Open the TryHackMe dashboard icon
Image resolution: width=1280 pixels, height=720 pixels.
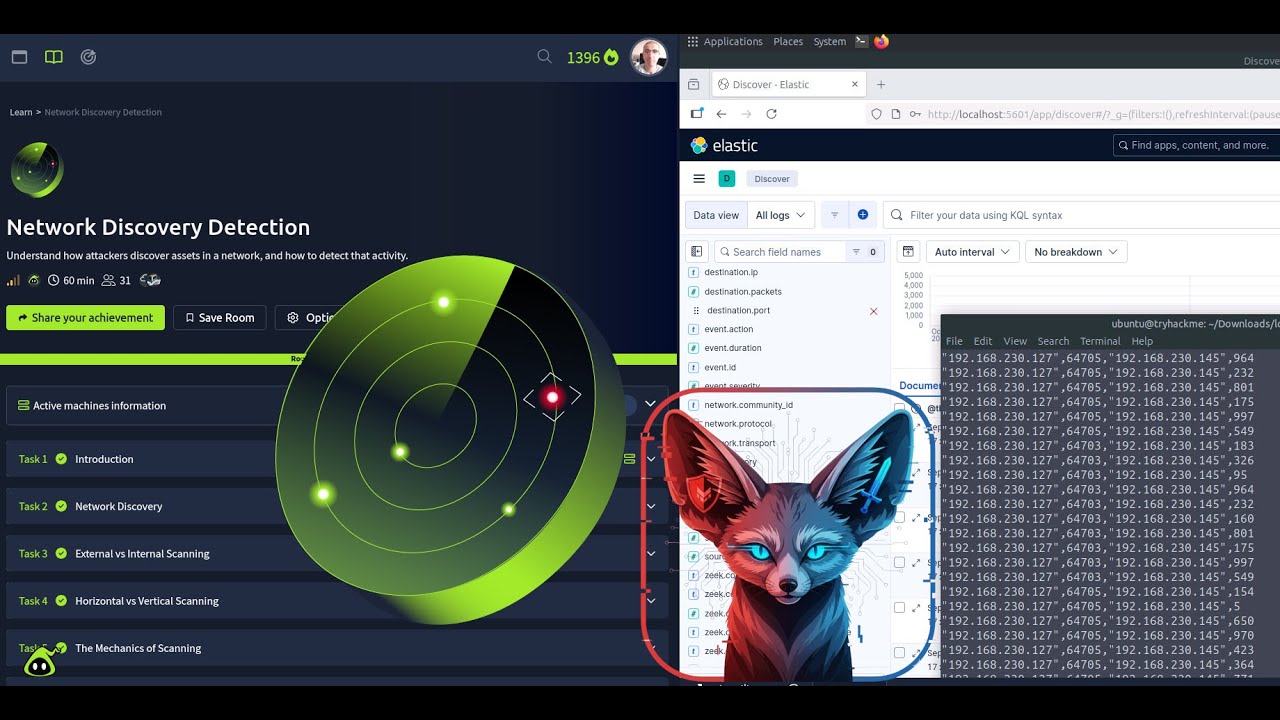coord(19,57)
